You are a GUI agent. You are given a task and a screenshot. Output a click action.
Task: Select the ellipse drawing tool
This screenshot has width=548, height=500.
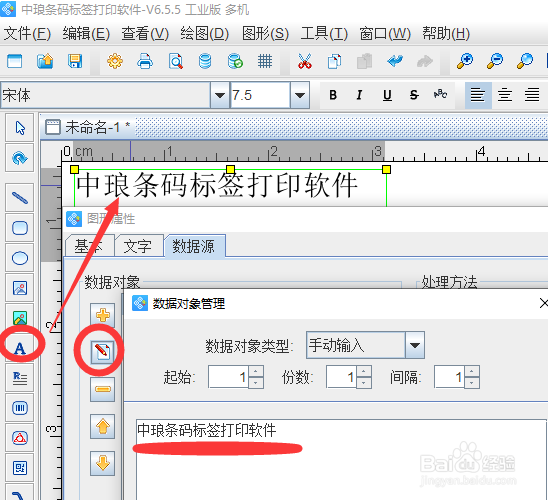tap(20, 258)
